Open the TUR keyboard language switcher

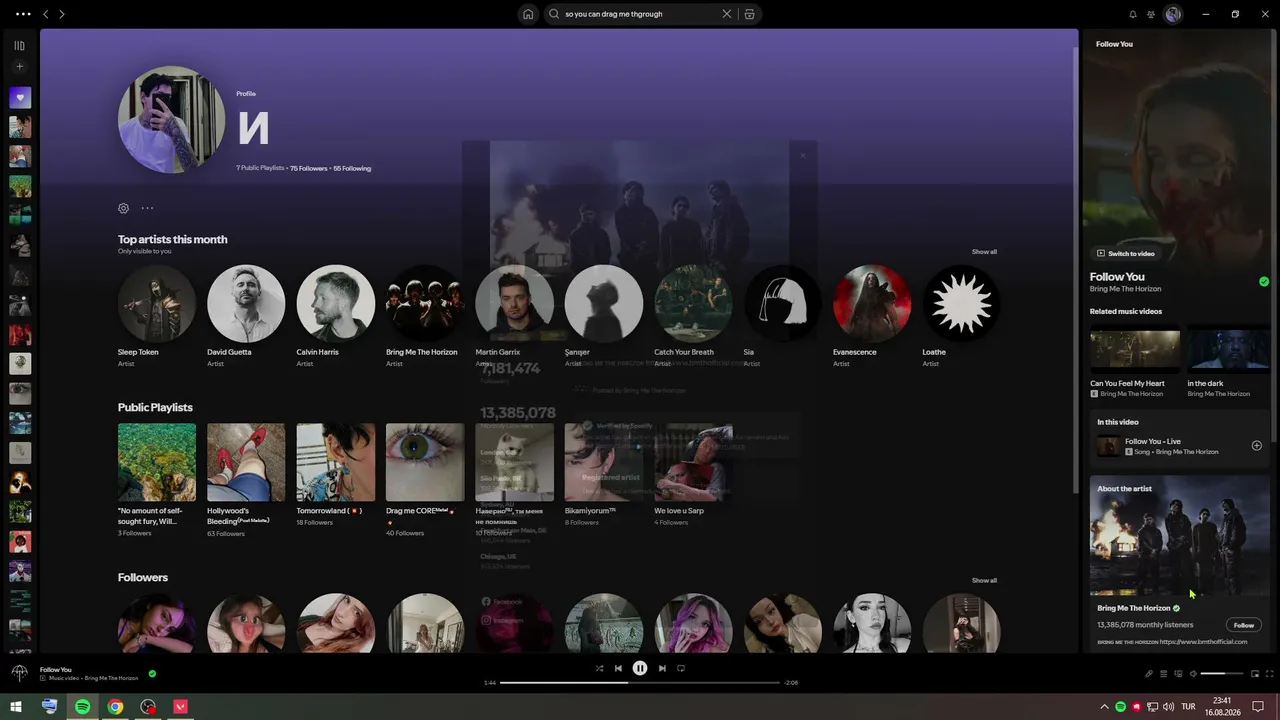click(1188, 707)
